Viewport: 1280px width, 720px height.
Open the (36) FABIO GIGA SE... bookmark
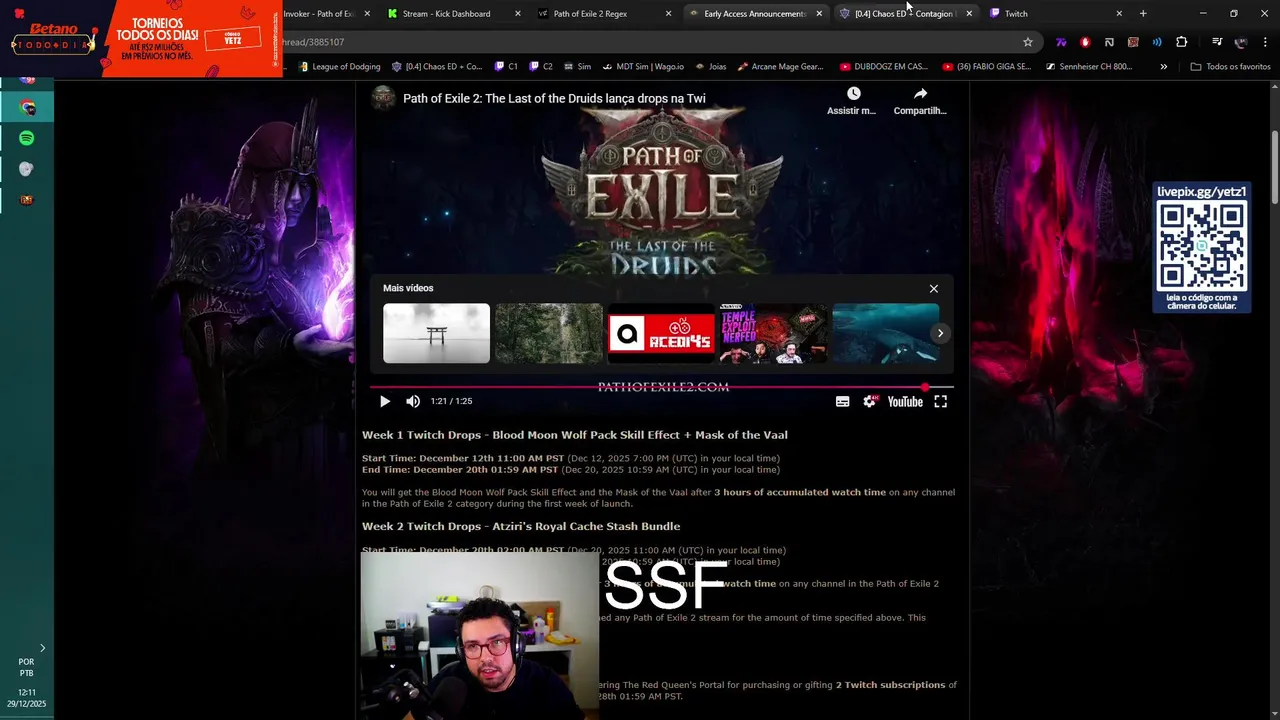click(987, 67)
